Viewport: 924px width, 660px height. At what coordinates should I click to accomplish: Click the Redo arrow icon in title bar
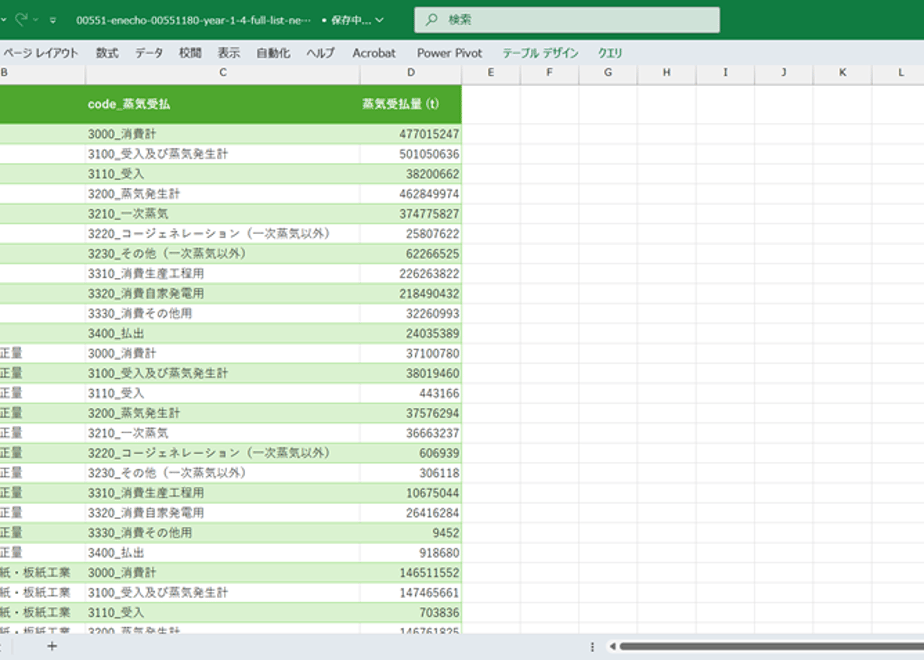click(x=22, y=19)
